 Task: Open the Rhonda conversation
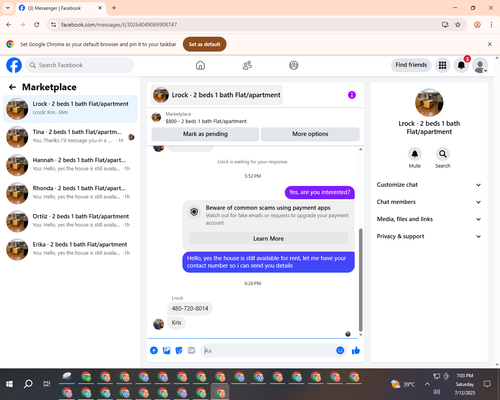(x=70, y=193)
